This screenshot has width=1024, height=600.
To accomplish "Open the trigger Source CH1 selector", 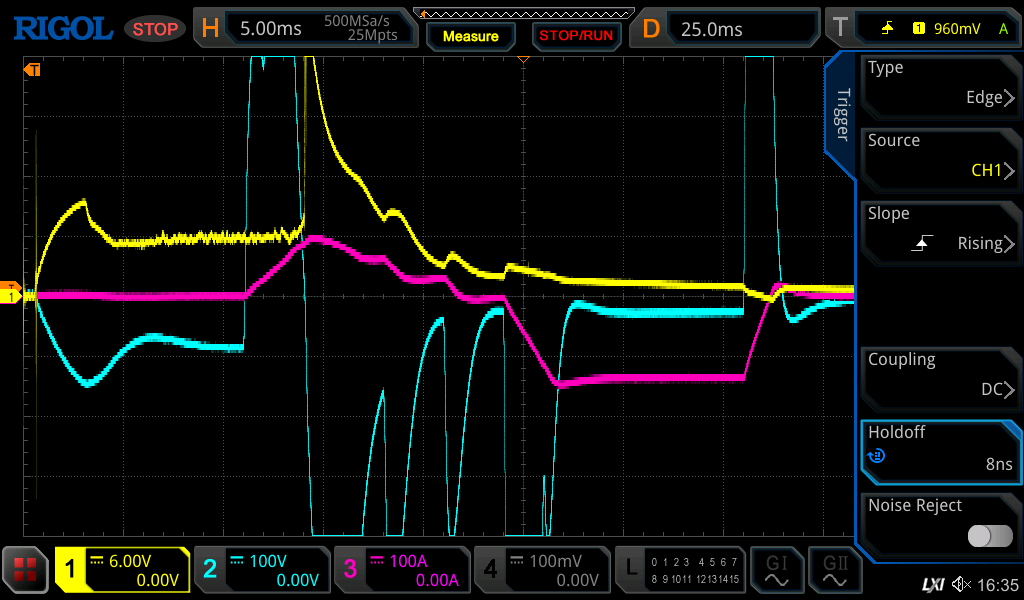I will pos(938,156).
